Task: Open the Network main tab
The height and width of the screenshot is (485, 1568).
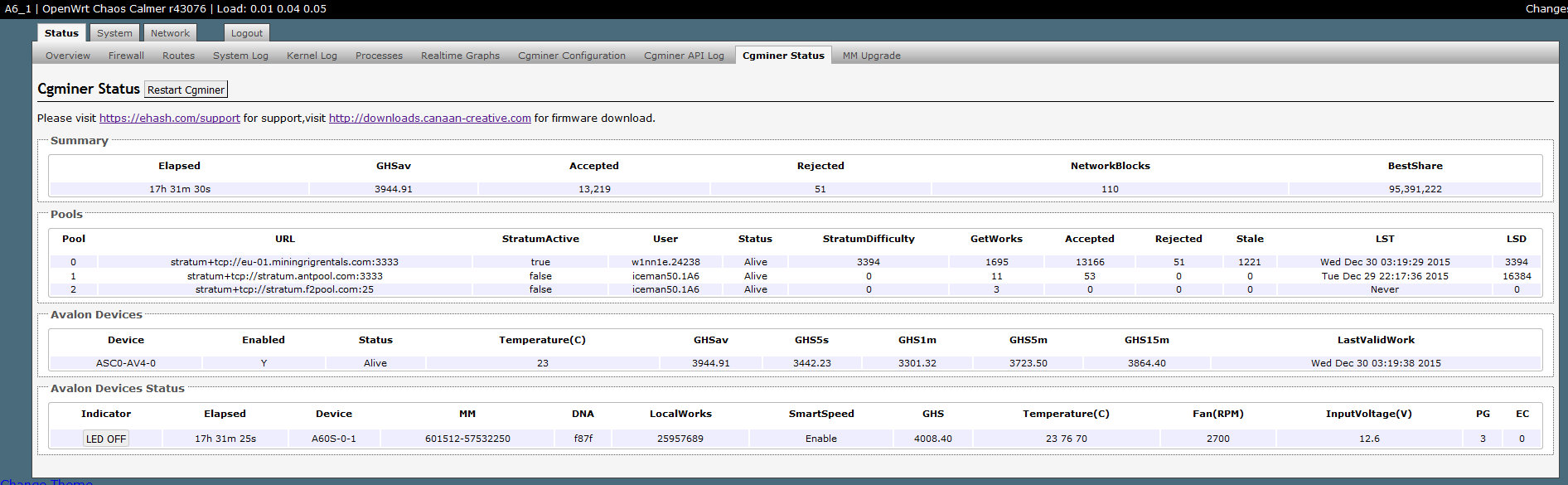Action: coord(170,33)
